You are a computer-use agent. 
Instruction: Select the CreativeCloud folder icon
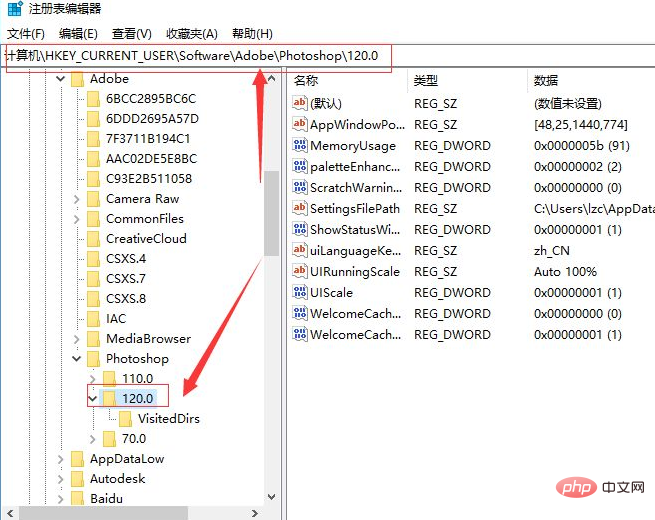point(93,238)
